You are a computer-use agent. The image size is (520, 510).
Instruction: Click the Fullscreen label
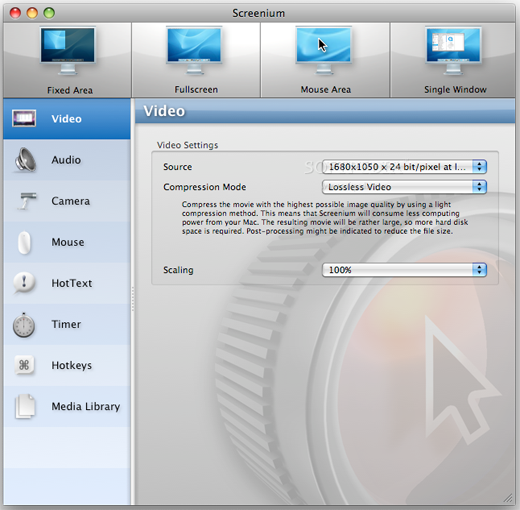(196, 90)
